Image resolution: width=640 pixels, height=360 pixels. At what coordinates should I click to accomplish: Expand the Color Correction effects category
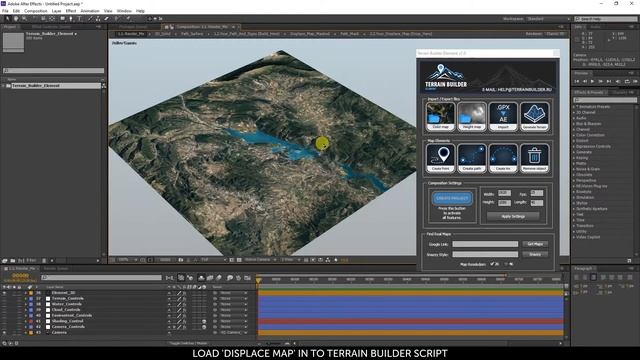(x=574, y=135)
